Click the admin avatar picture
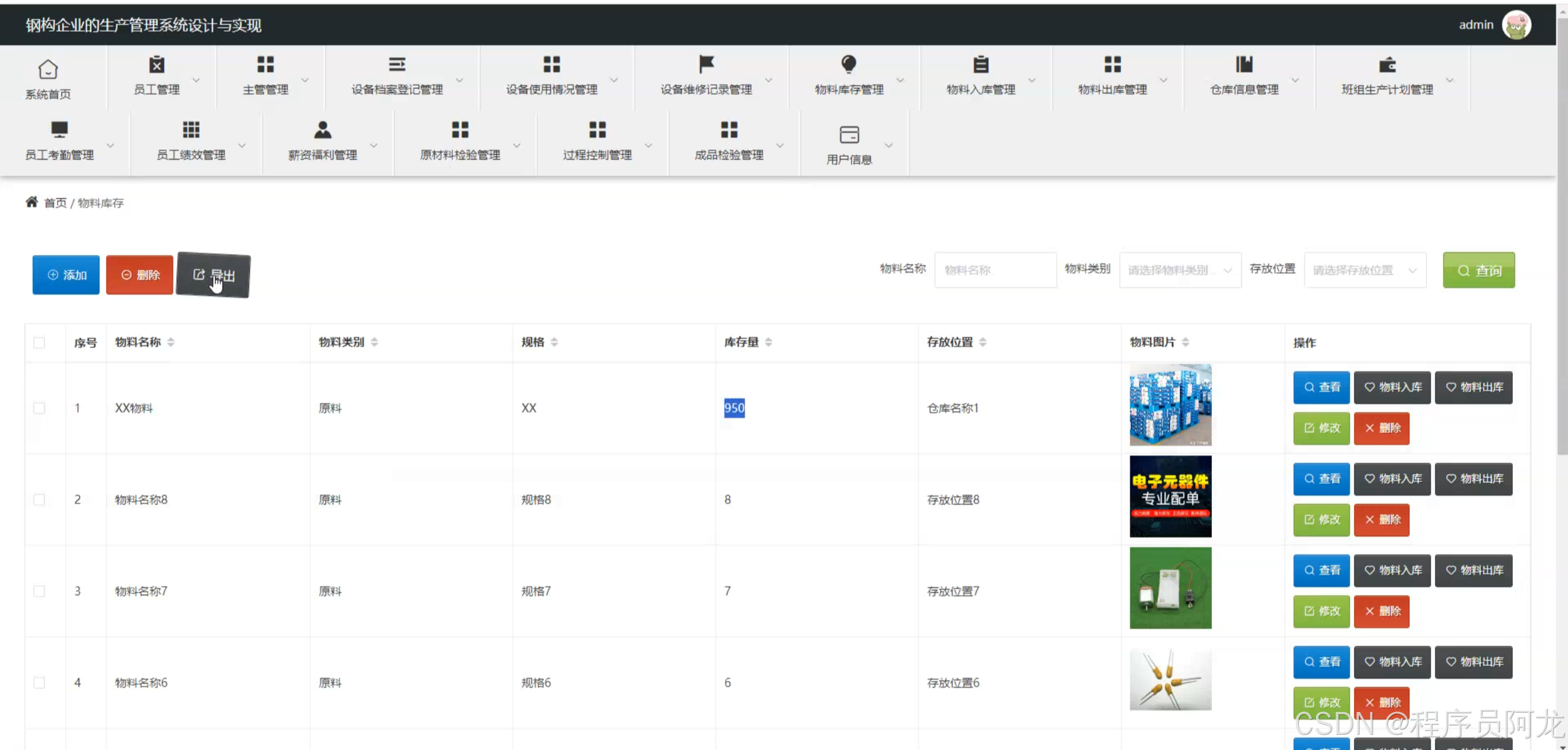This screenshot has height=750, width=1568. click(1516, 25)
